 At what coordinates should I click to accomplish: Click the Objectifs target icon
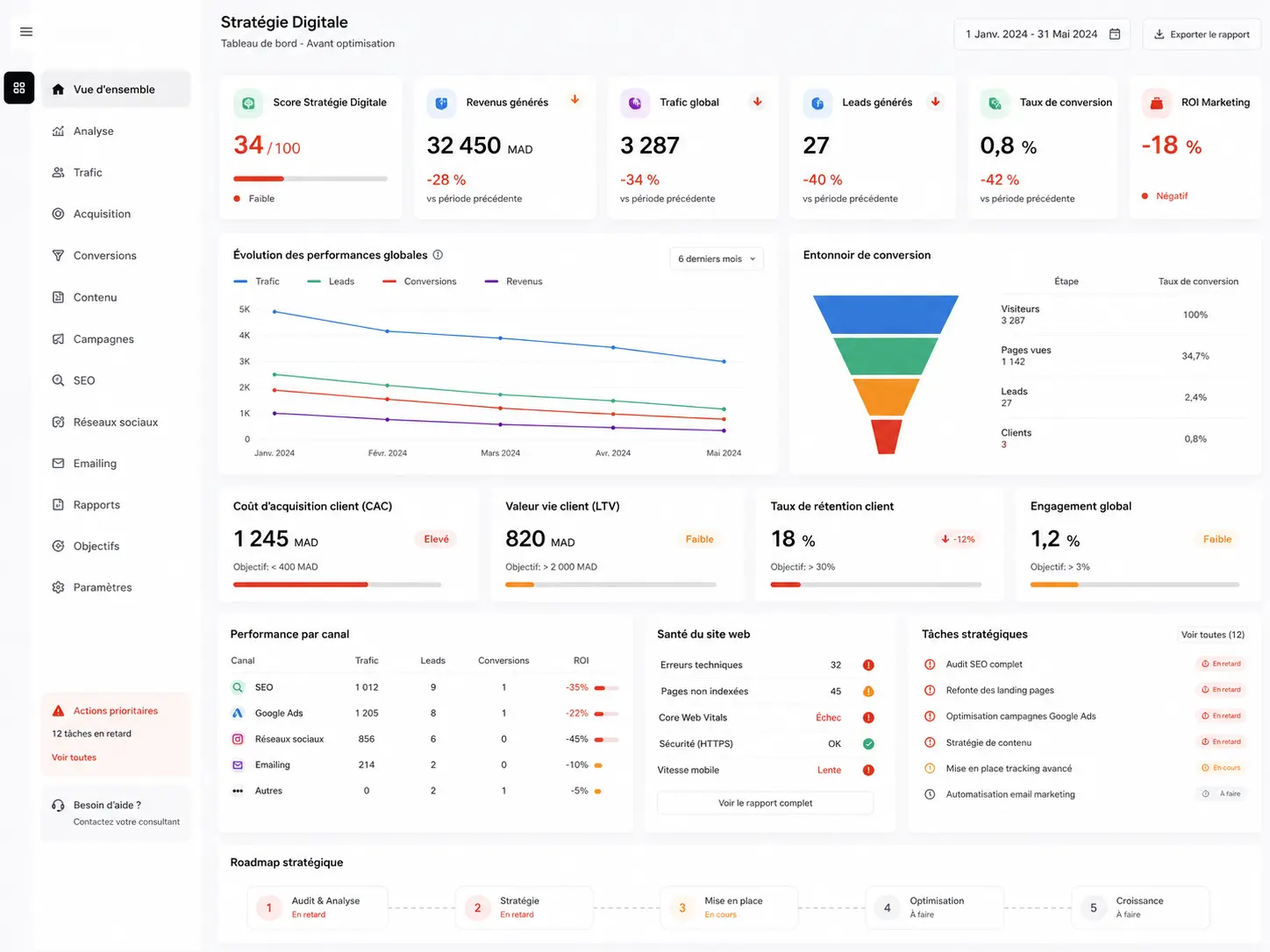point(58,546)
